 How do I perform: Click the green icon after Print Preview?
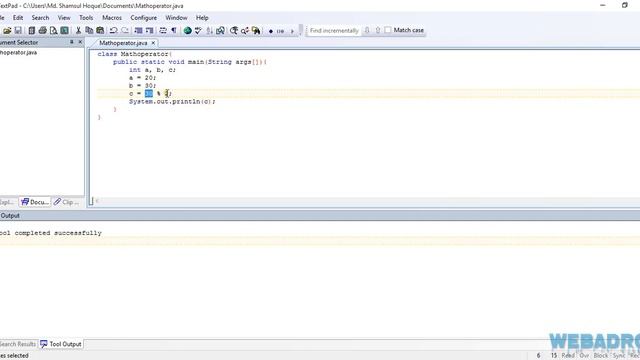click(64, 31)
